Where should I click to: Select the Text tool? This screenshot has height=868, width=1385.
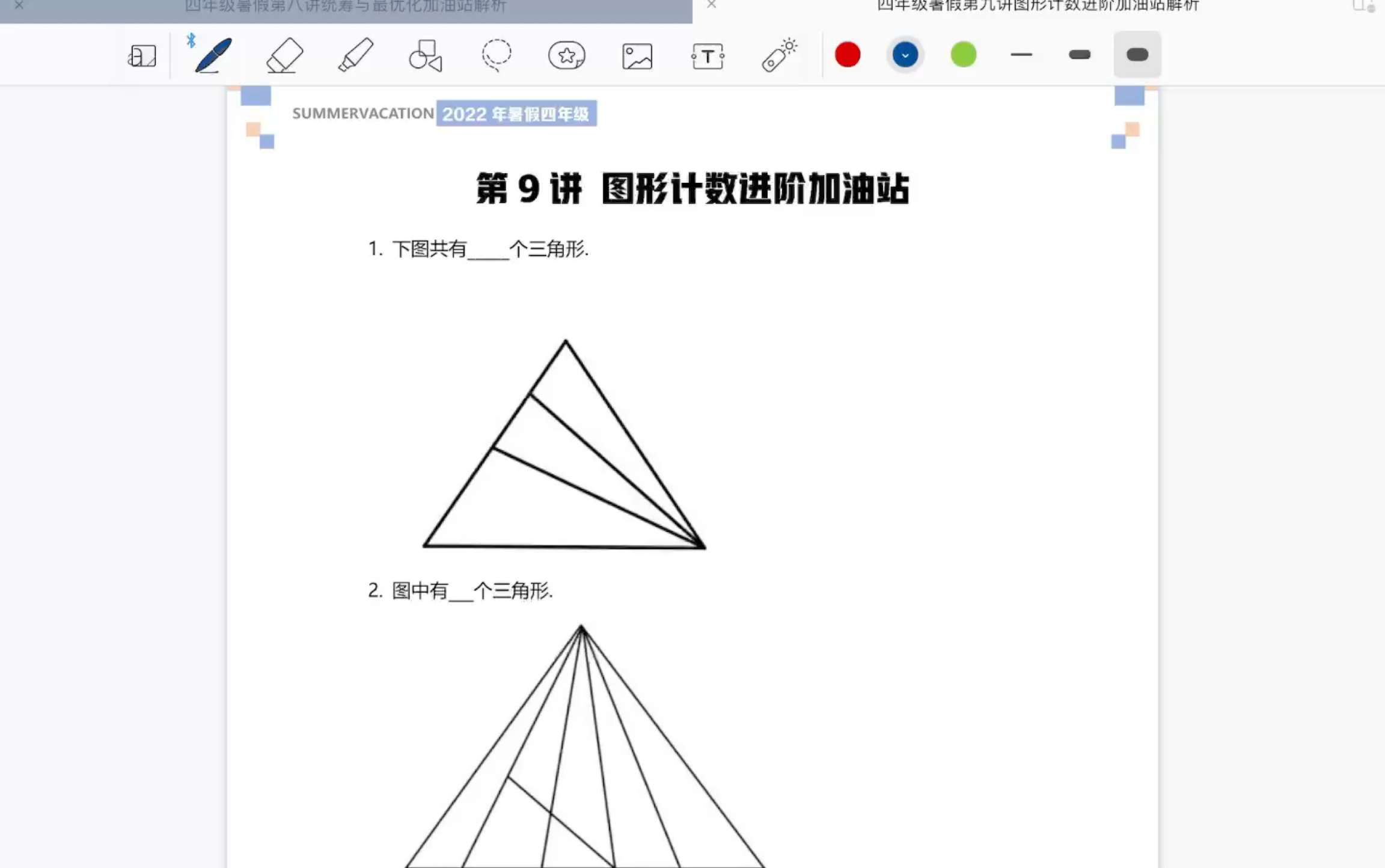coord(707,54)
